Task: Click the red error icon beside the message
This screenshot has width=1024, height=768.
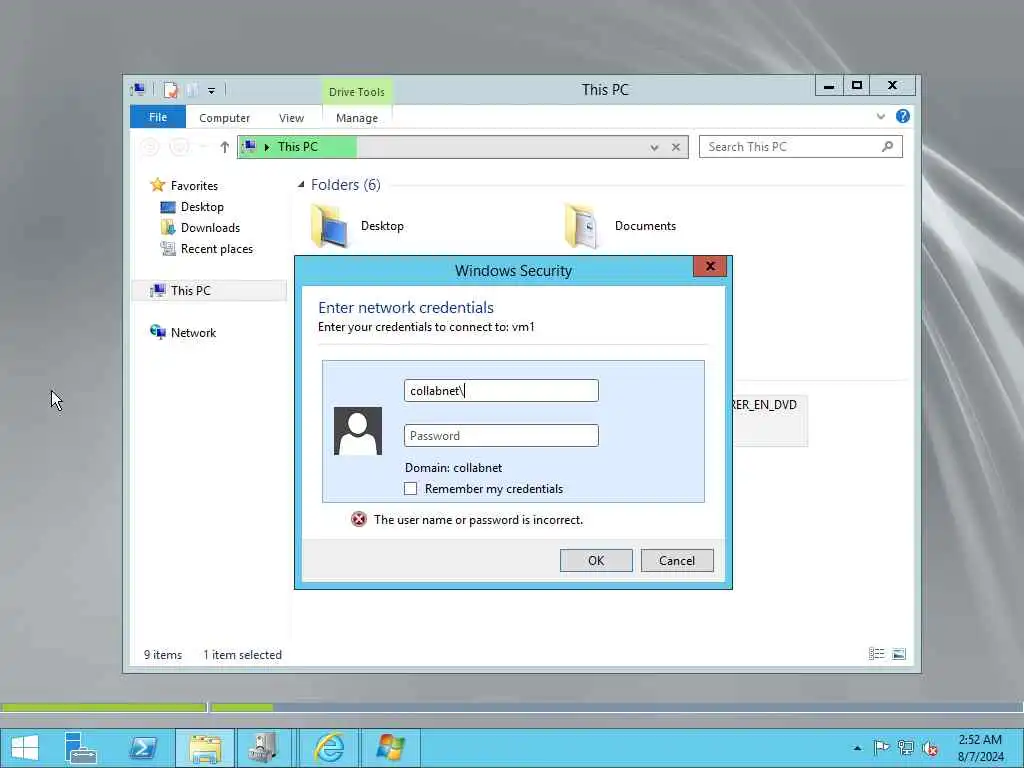Action: 359,519
